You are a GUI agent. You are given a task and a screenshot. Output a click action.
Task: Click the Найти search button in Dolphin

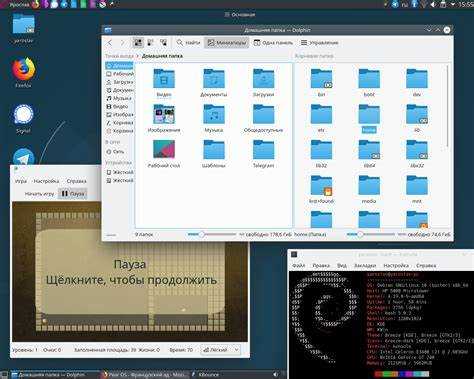(x=188, y=43)
